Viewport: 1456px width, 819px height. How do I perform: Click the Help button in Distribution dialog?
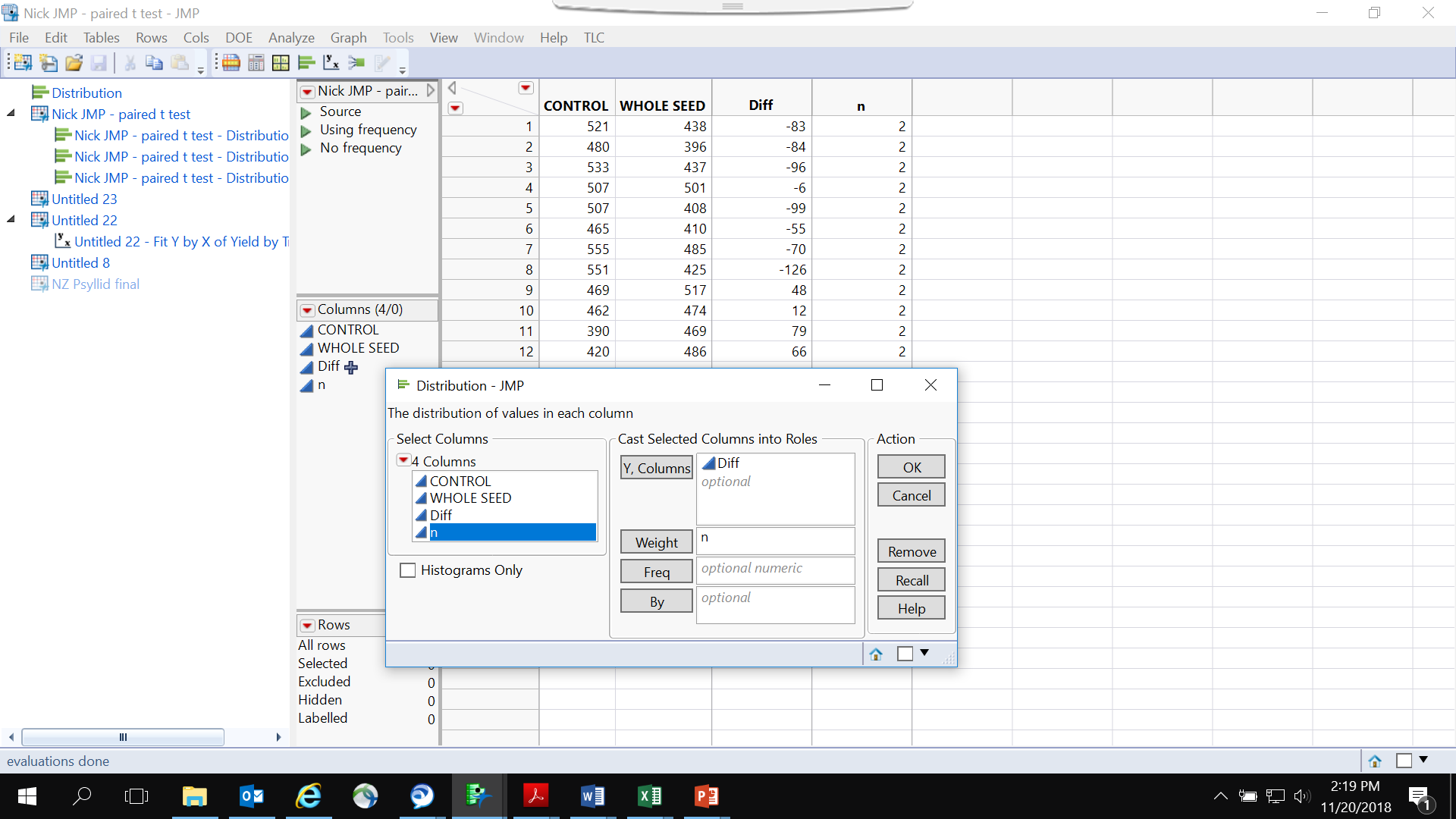911,608
